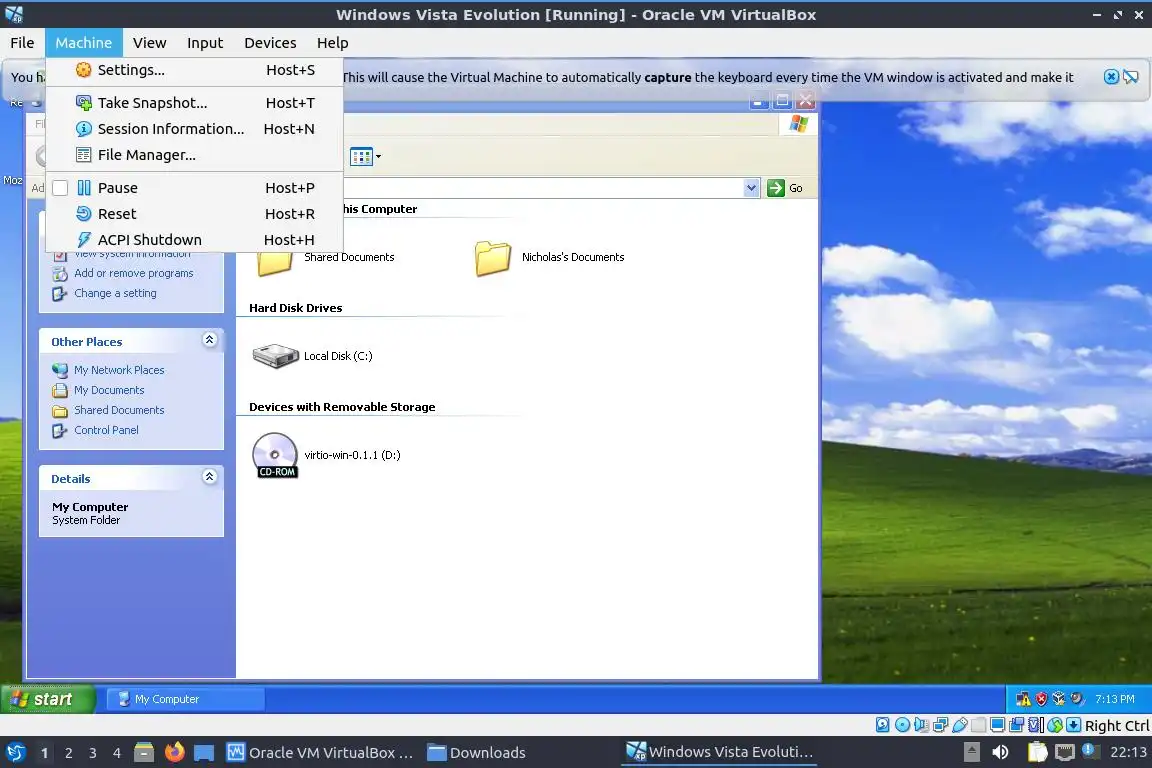Screen dimensions: 1152x768
Task: Open My Documents in Other Places
Action: click(x=109, y=390)
